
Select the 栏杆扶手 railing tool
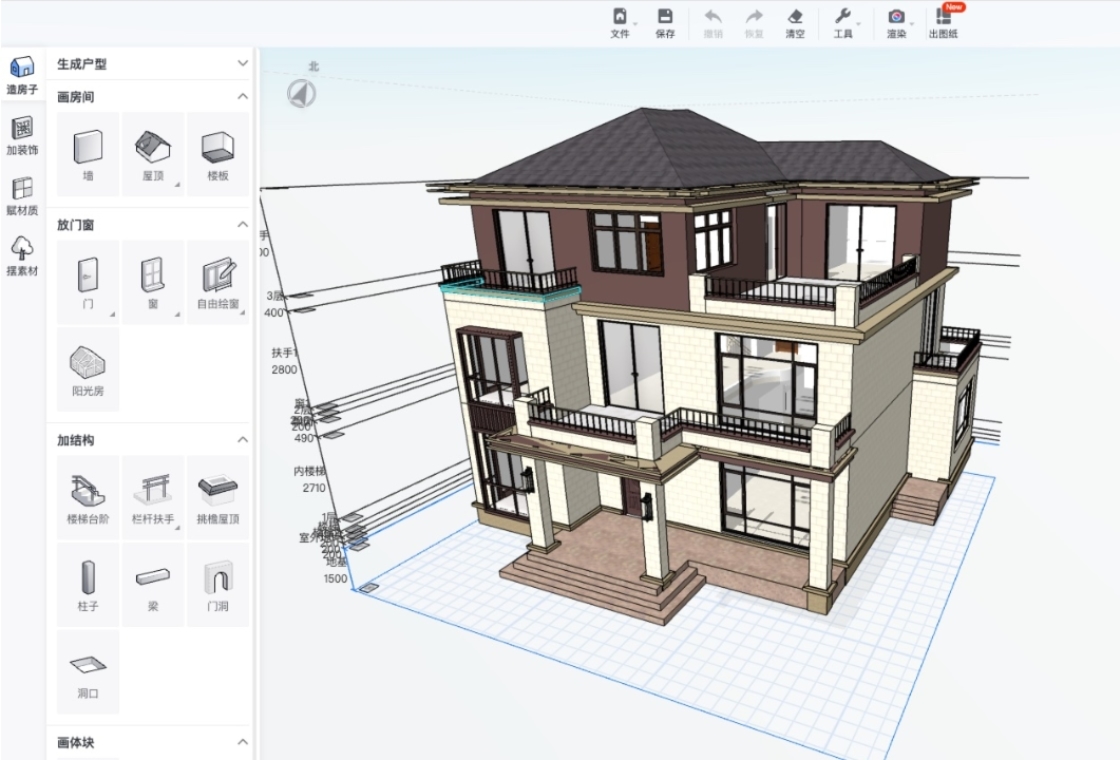click(152, 497)
